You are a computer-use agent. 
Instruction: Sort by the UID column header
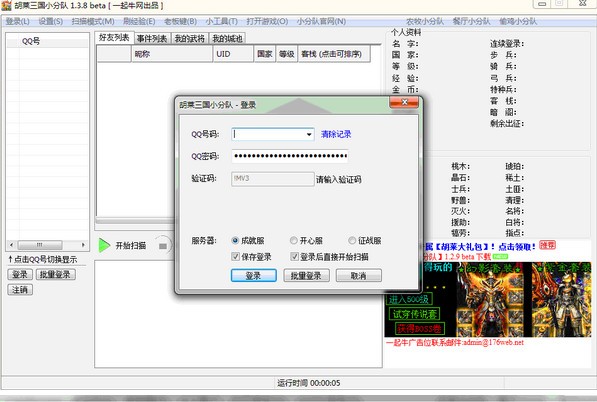pos(233,54)
